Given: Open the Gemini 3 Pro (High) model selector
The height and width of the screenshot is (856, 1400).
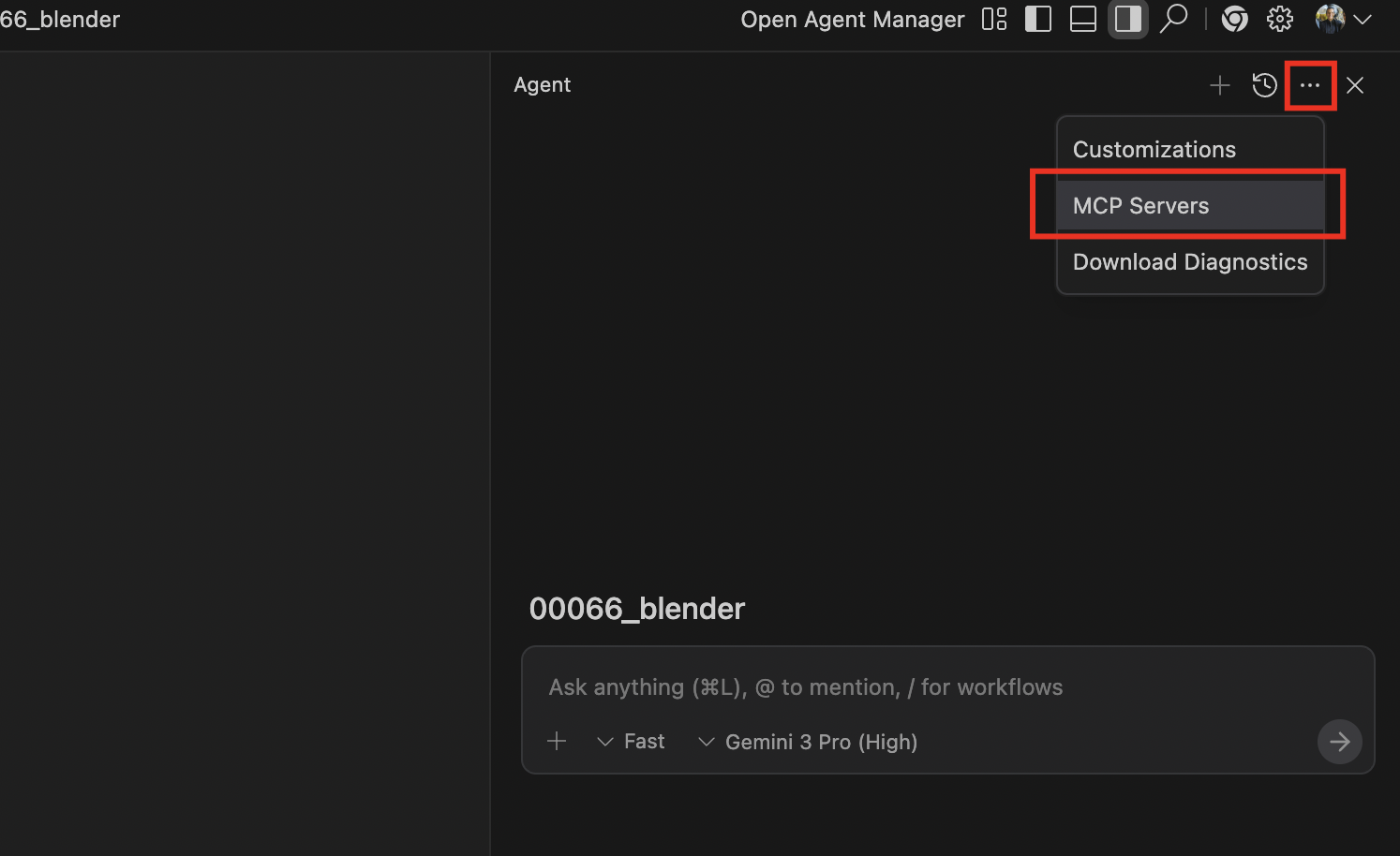Looking at the screenshot, I should coord(809,742).
